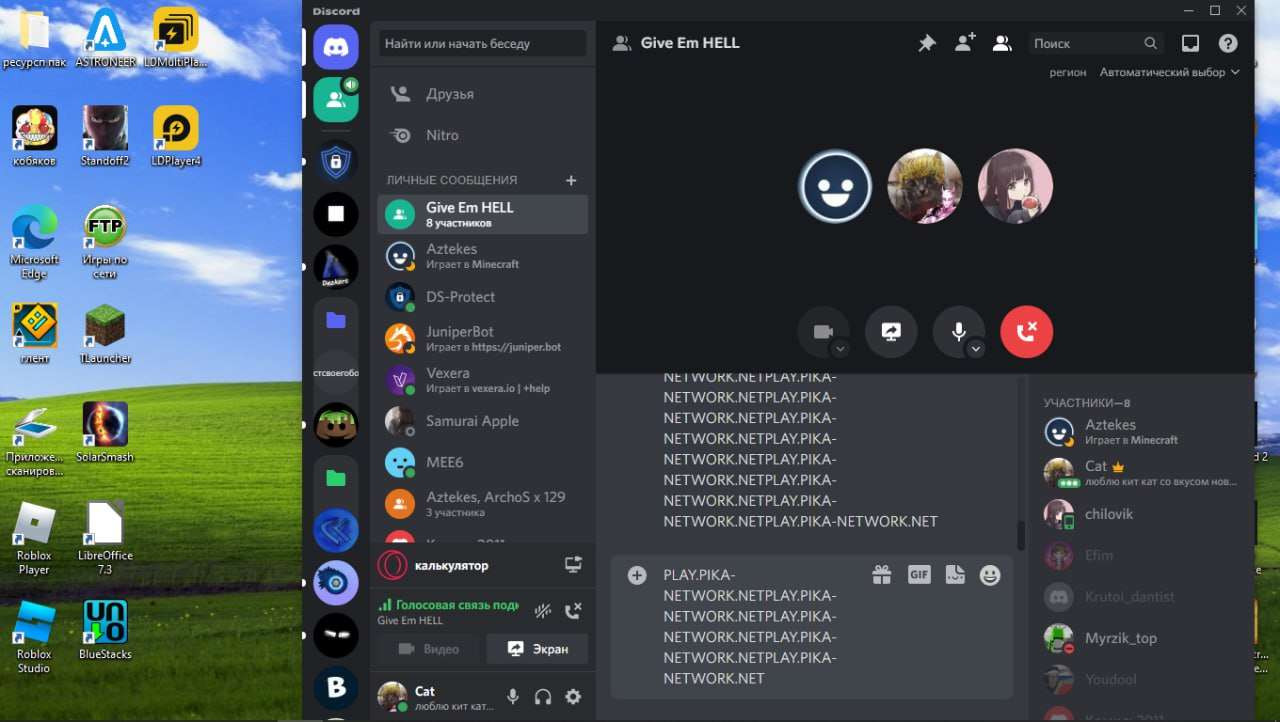The height and width of the screenshot is (722, 1280).
Task: Toggle headphones deafen in the user panel
Action: point(543,697)
